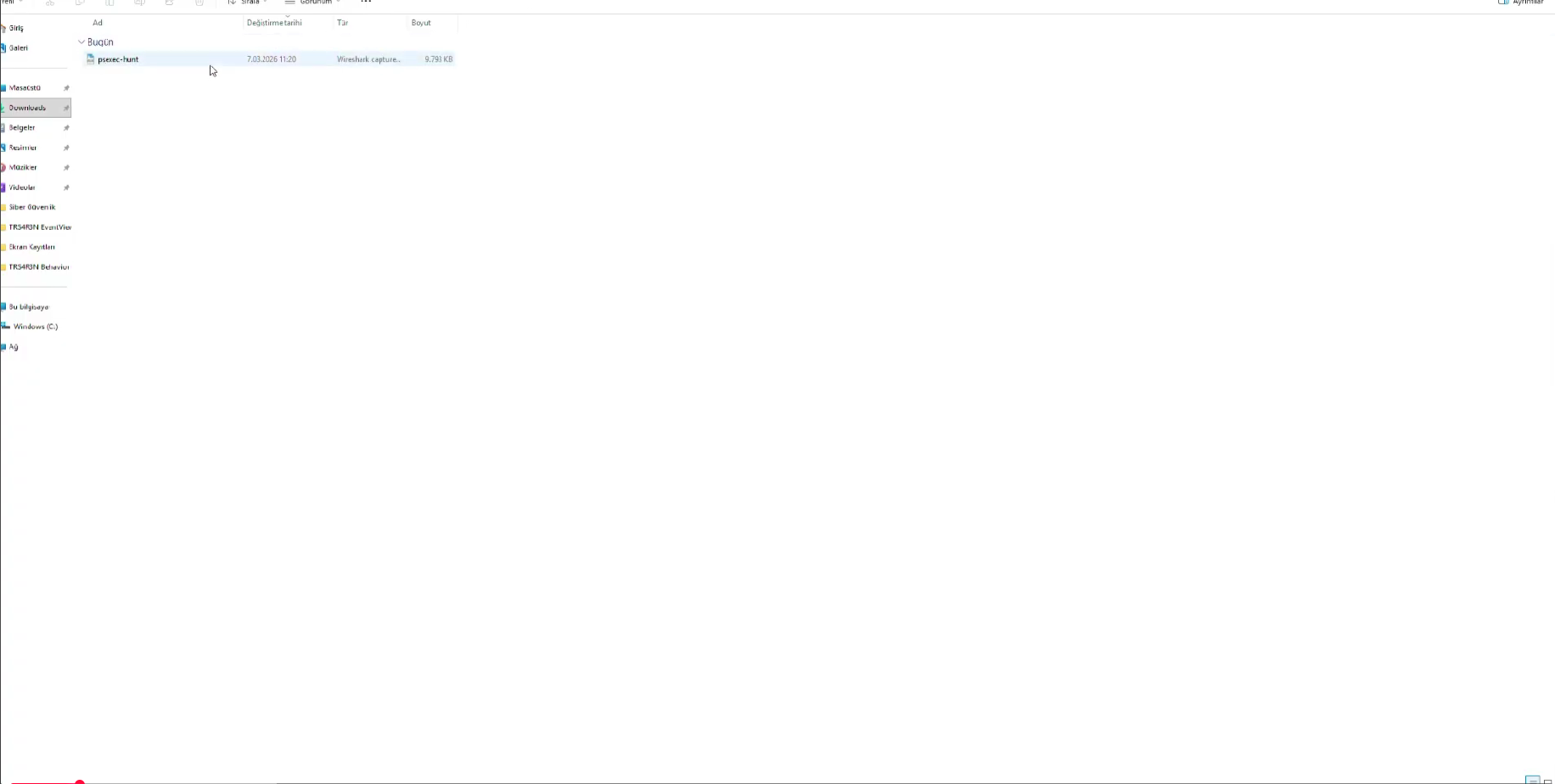Open the Belgeler folder
The height and width of the screenshot is (784, 1555).
tap(22, 128)
